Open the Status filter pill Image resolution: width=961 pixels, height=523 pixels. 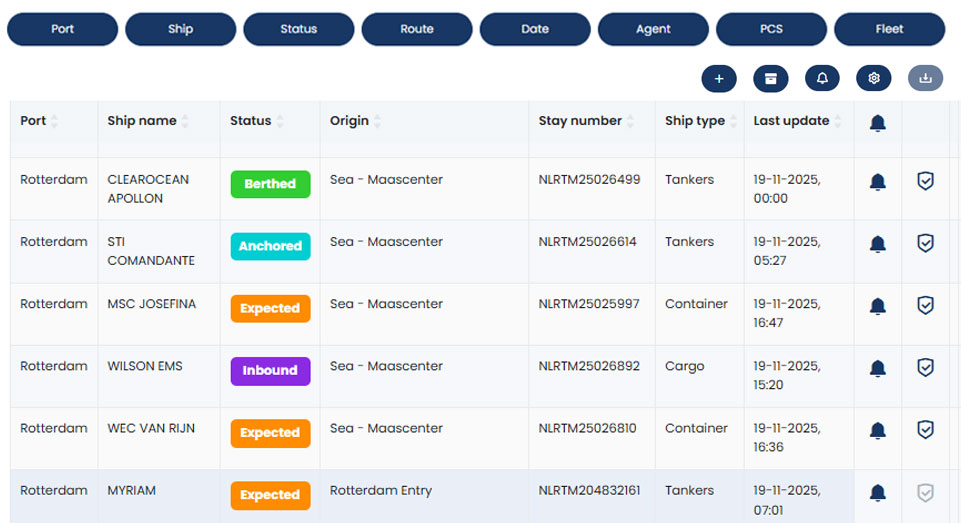pos(298,29)
